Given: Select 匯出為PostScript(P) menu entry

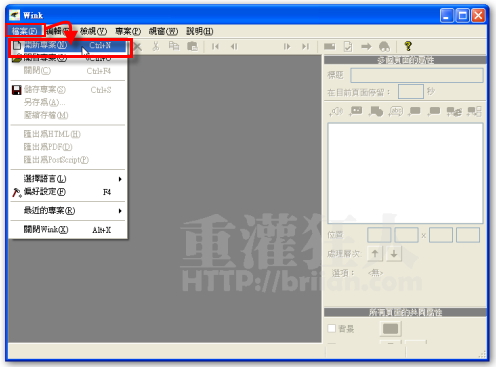Looking at the screenshot, I should (x=68, y=160).
